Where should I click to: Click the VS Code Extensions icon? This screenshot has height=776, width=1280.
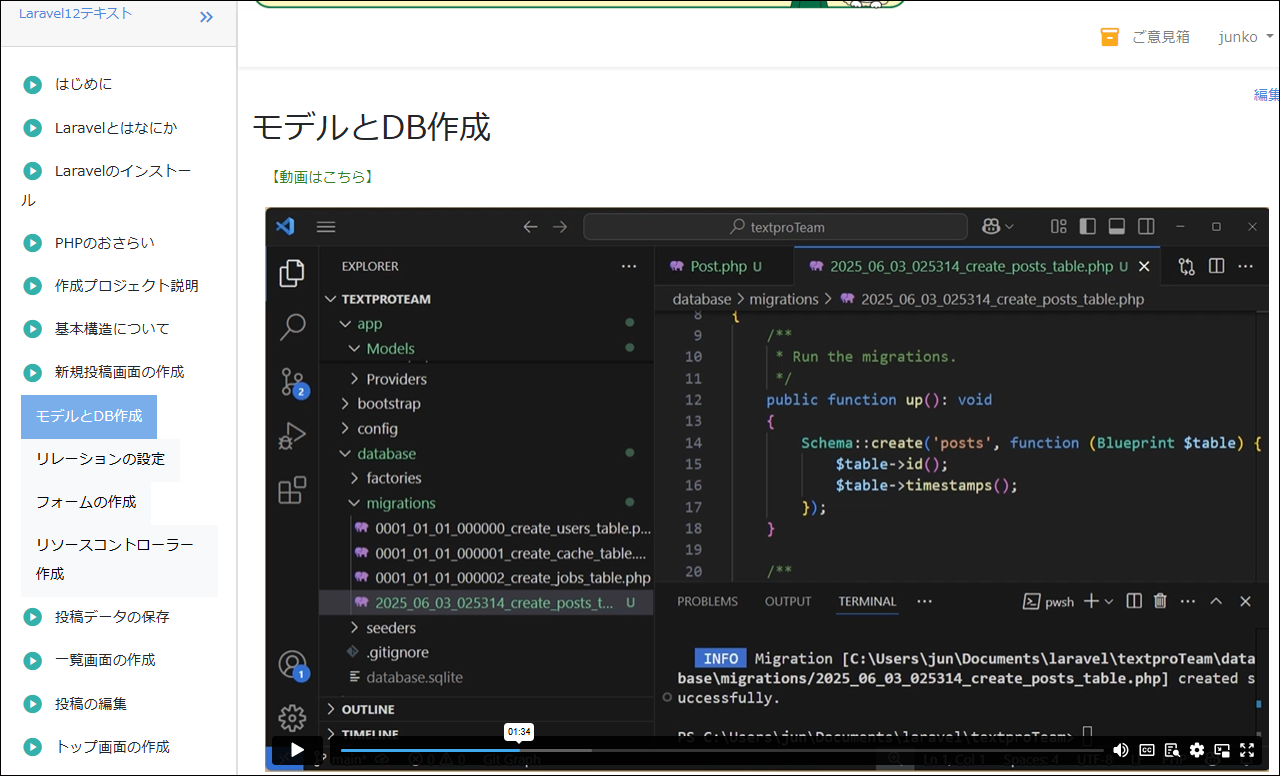coord(292,490)
